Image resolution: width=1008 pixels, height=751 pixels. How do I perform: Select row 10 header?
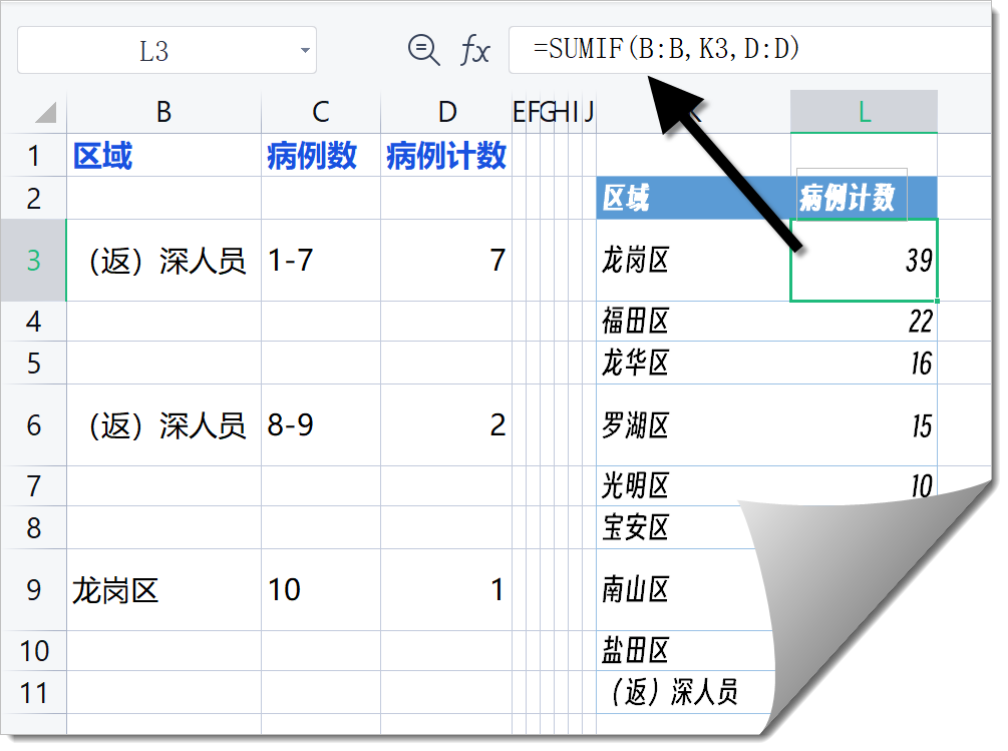[33, 651]
